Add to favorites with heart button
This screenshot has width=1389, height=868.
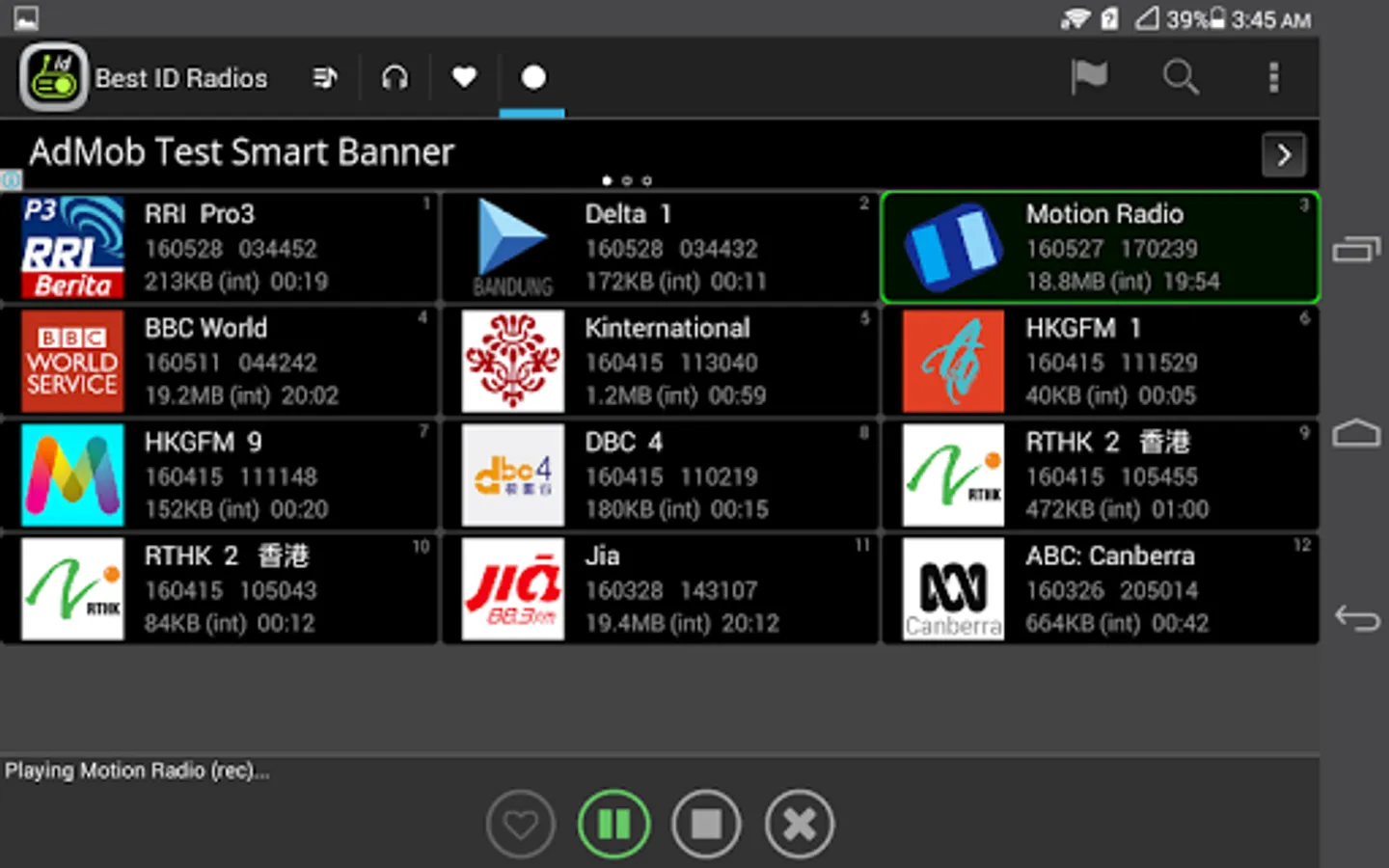point(521,825)
